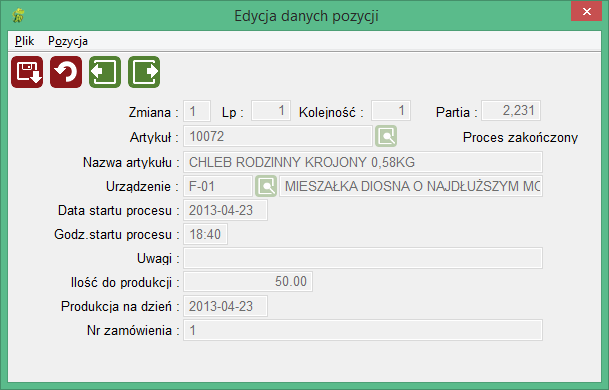Close the Edycja danych pozycji window

586,12
